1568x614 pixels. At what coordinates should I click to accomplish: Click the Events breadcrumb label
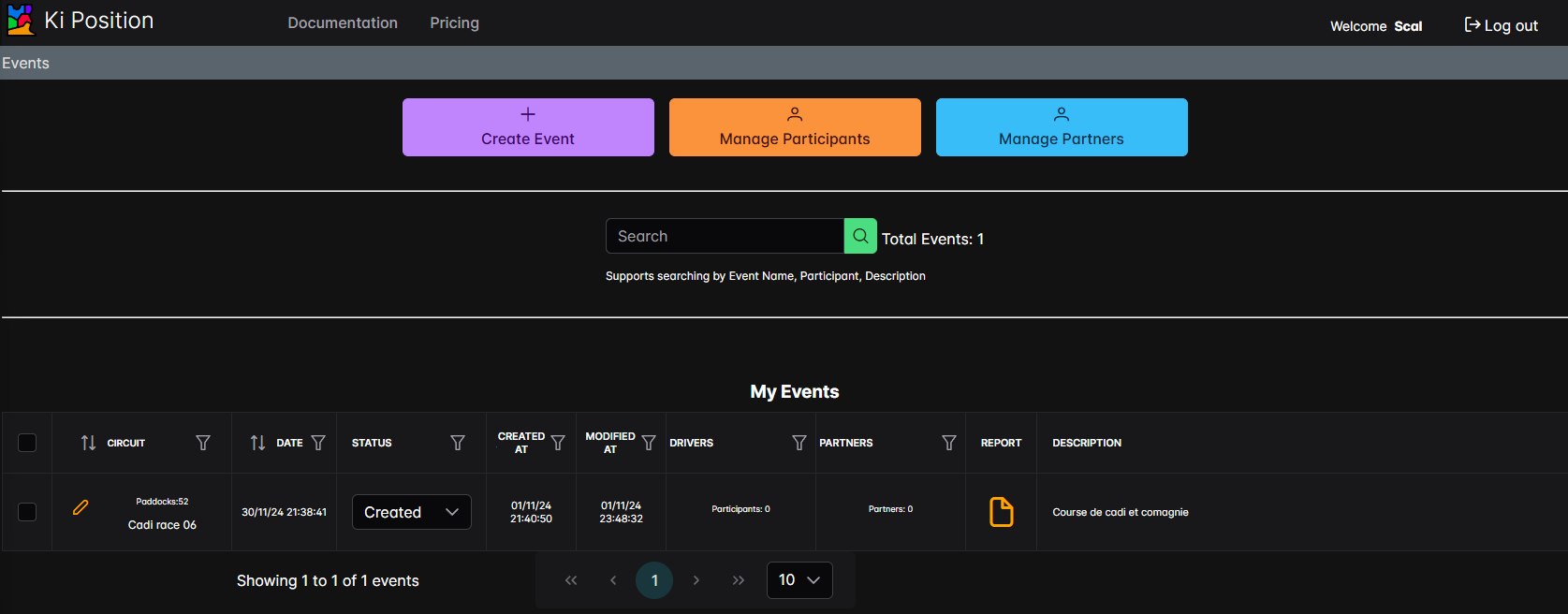pos(25,63)
